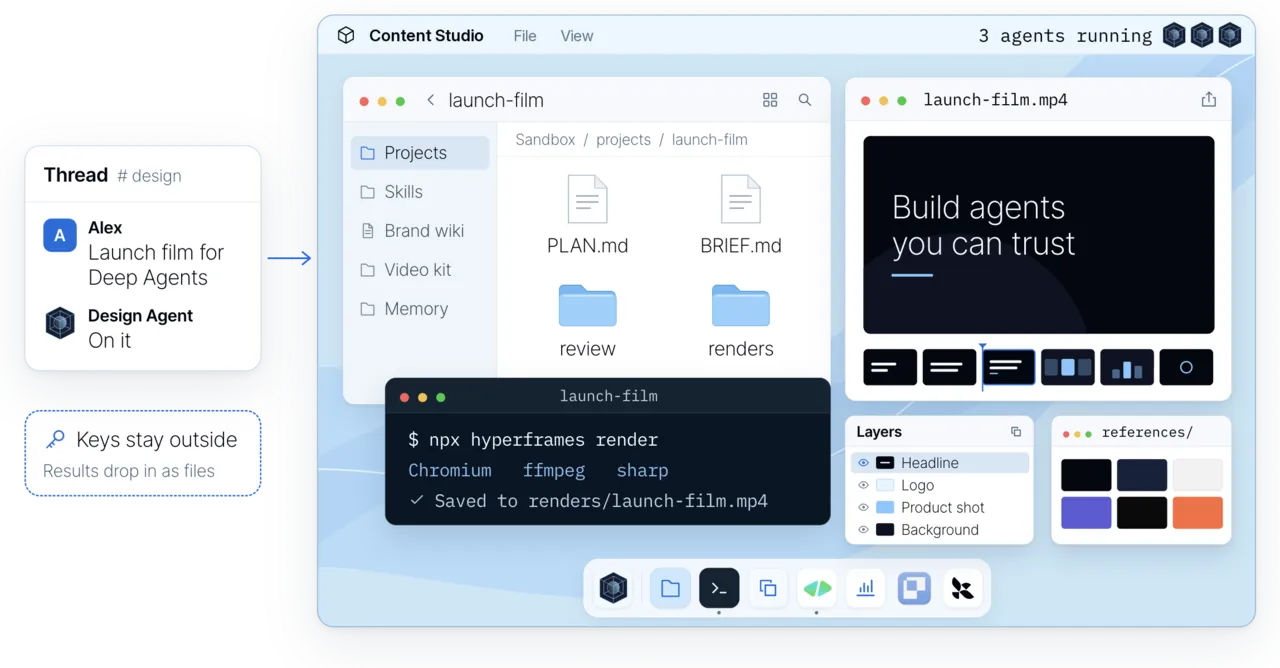Open the View menu

(x=577, y=36)
